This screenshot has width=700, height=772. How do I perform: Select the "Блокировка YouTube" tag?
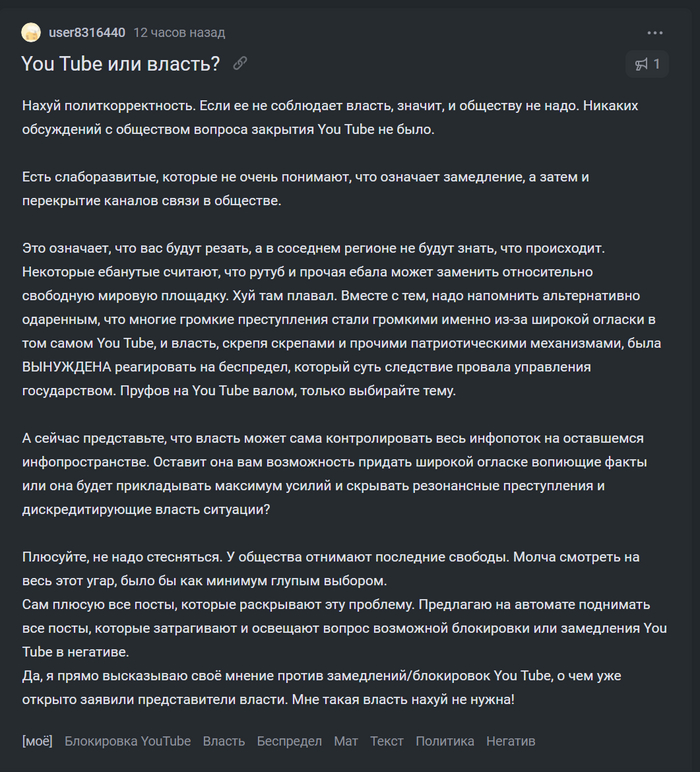(128, 741)
